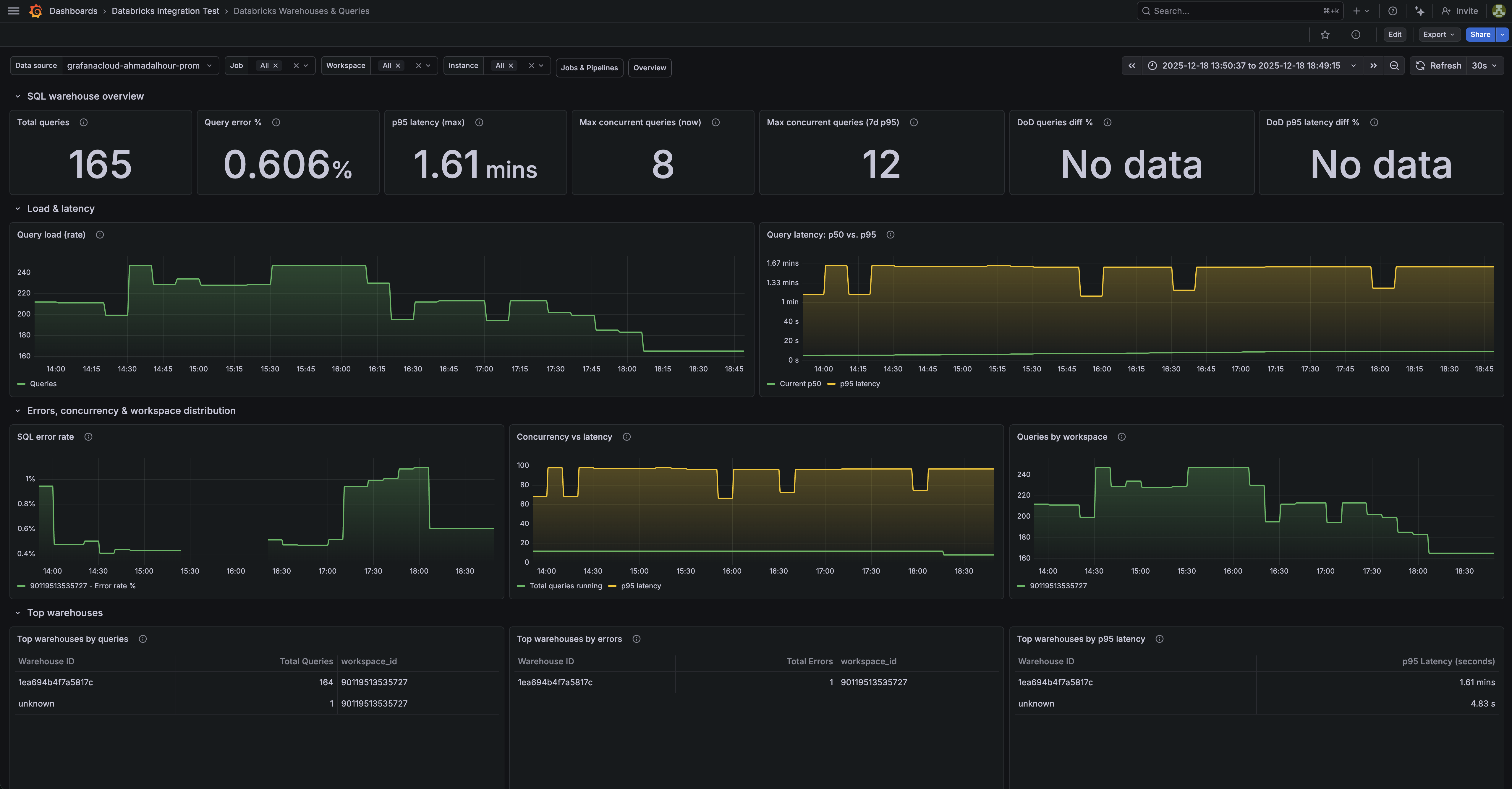The height and width of the screenshot is (789, 1512).
Task: Select the 'Overview' tab
Action: (649, 67)
